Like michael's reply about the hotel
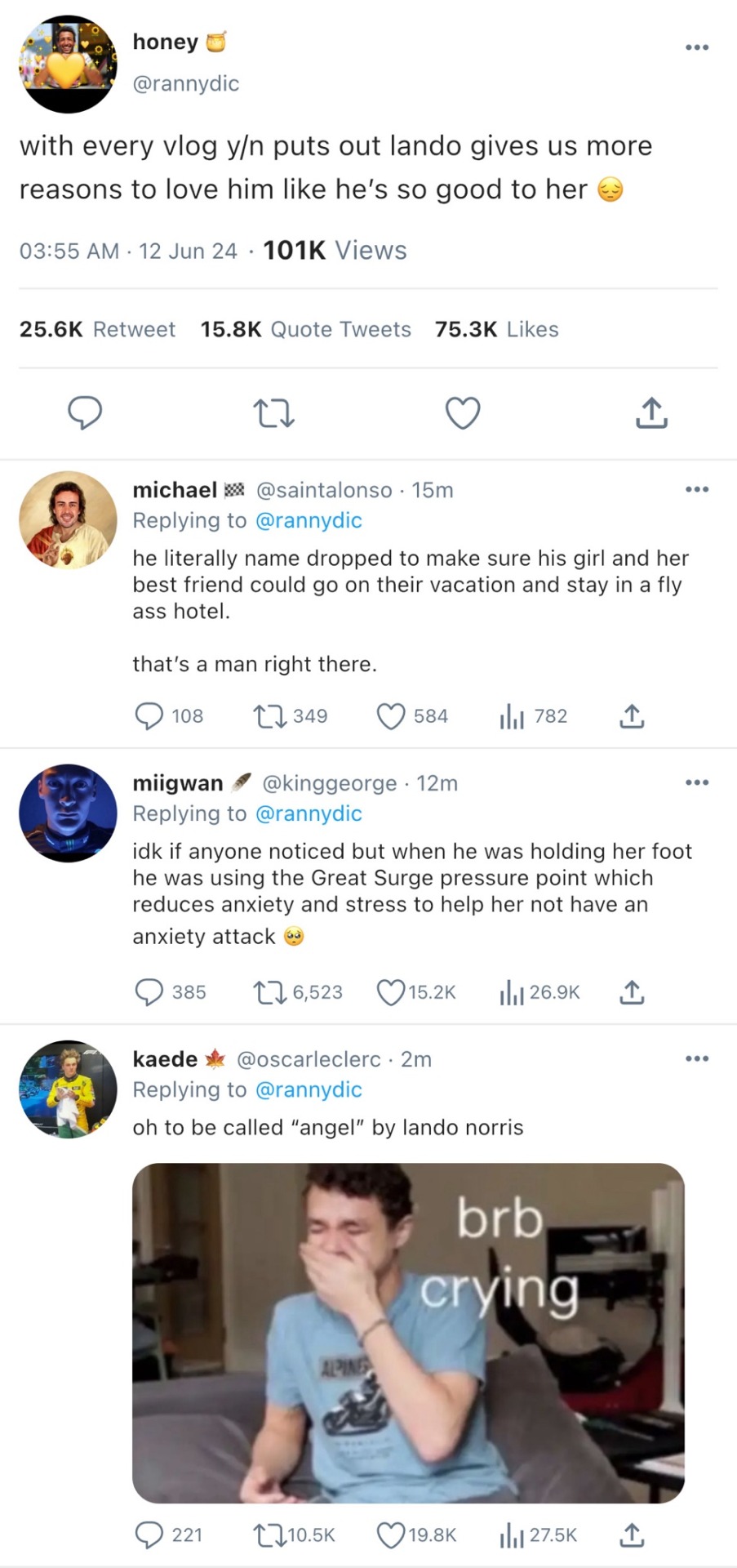Screen dimensions: 737x1568 pyautogui.click(x=391, y=716)
